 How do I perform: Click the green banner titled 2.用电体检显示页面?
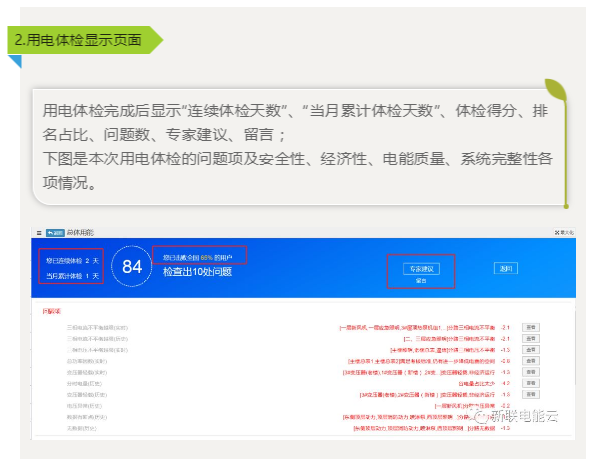(x=84, y=41)
